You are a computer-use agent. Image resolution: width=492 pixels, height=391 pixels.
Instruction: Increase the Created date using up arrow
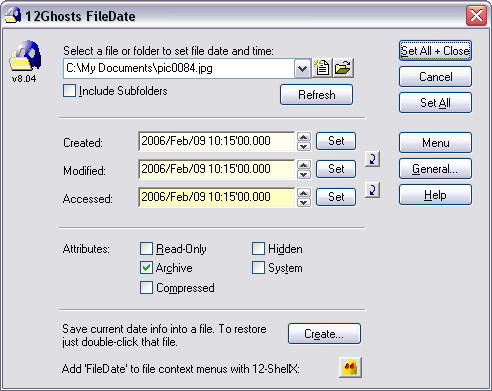point(304,137)
